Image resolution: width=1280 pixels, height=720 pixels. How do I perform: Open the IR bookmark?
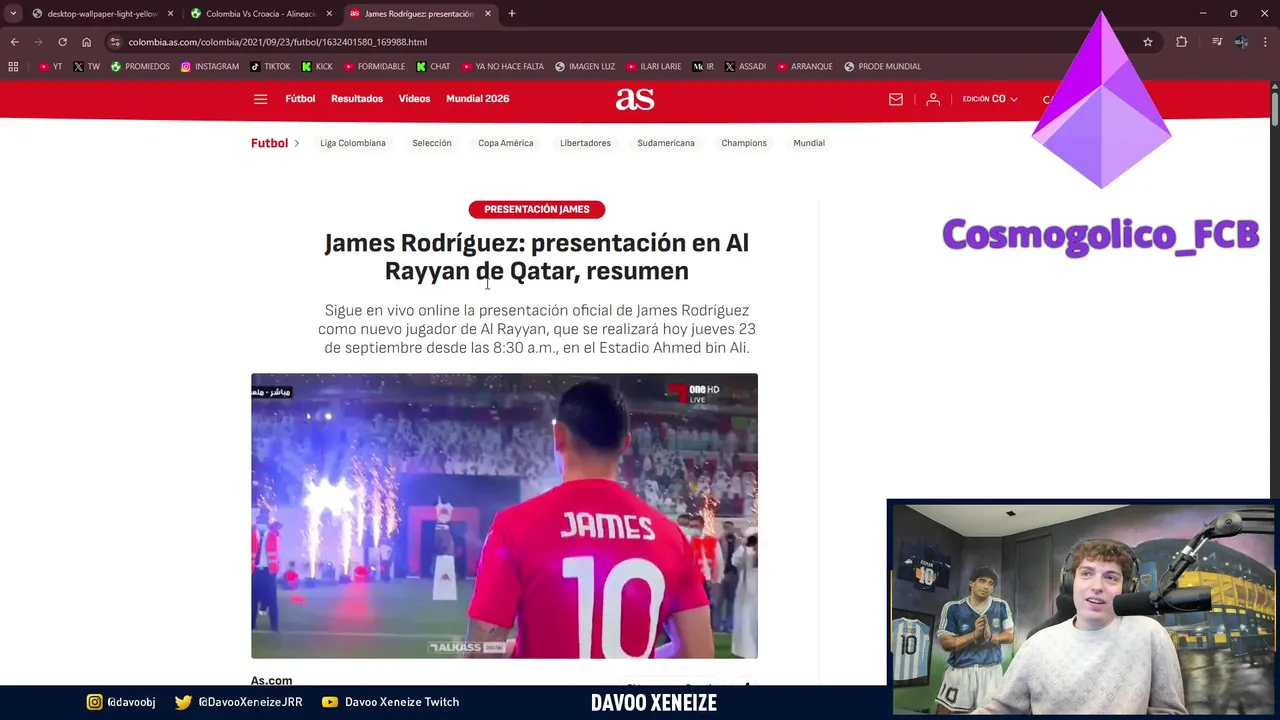(x=704, y=67)
